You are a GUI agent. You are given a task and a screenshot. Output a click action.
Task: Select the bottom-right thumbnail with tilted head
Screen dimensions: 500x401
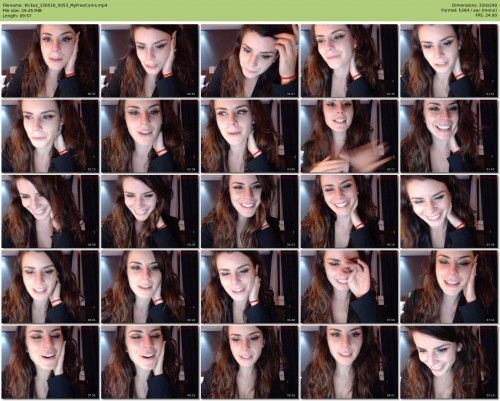click(x=449, y=362)
